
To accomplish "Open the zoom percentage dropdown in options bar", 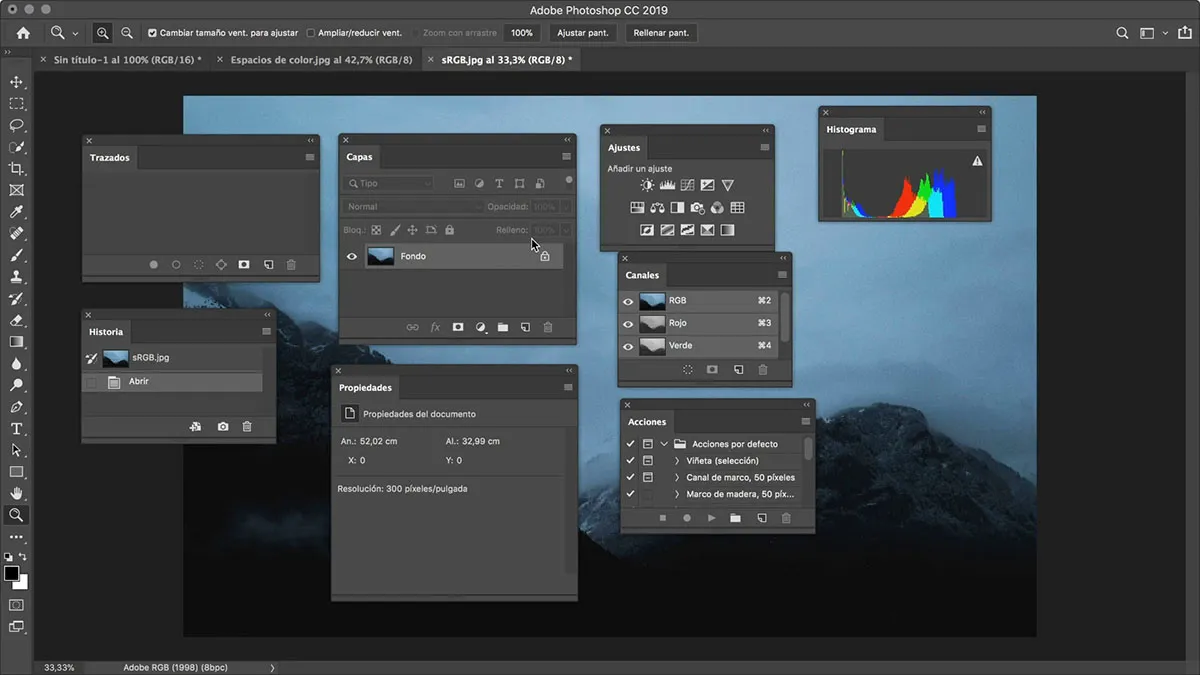I will click(521, 32).
